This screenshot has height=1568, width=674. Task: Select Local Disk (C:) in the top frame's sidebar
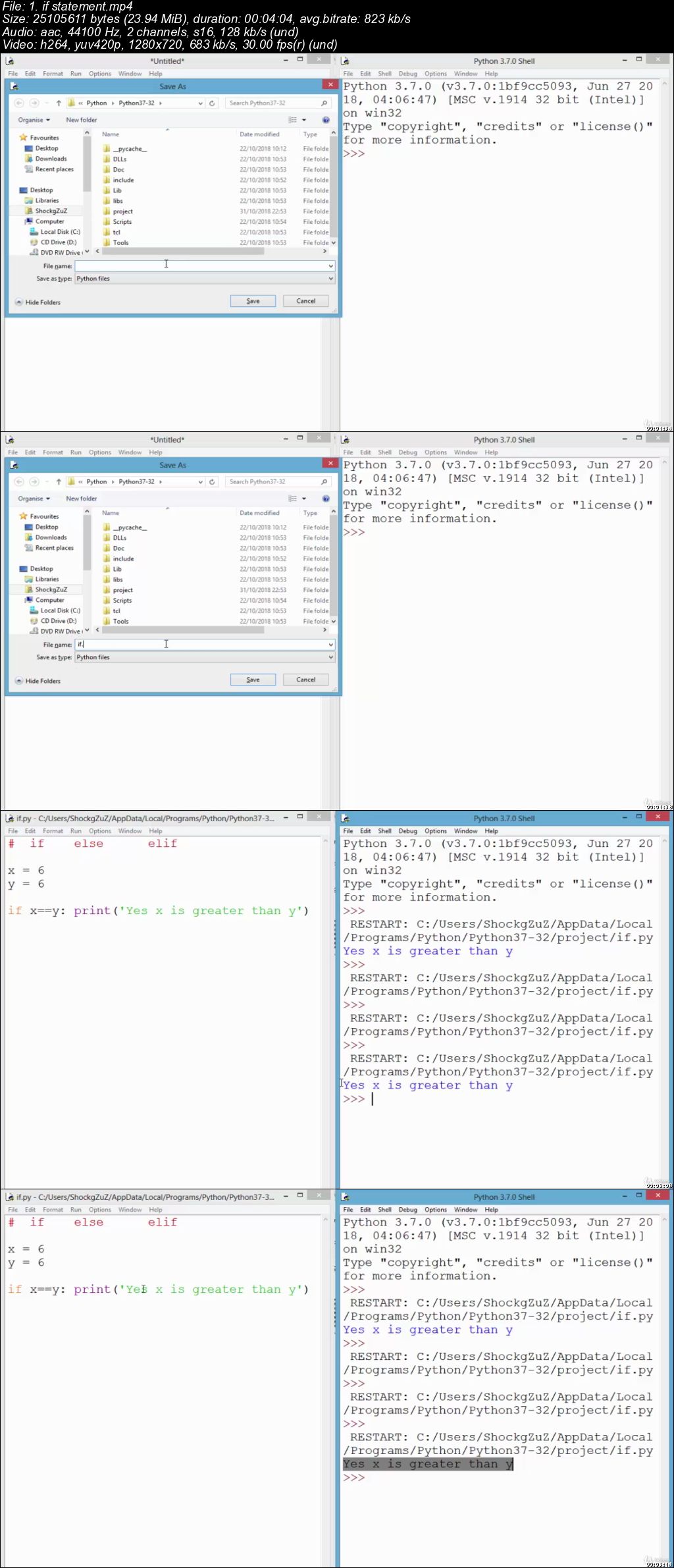(x=60, y=232)
